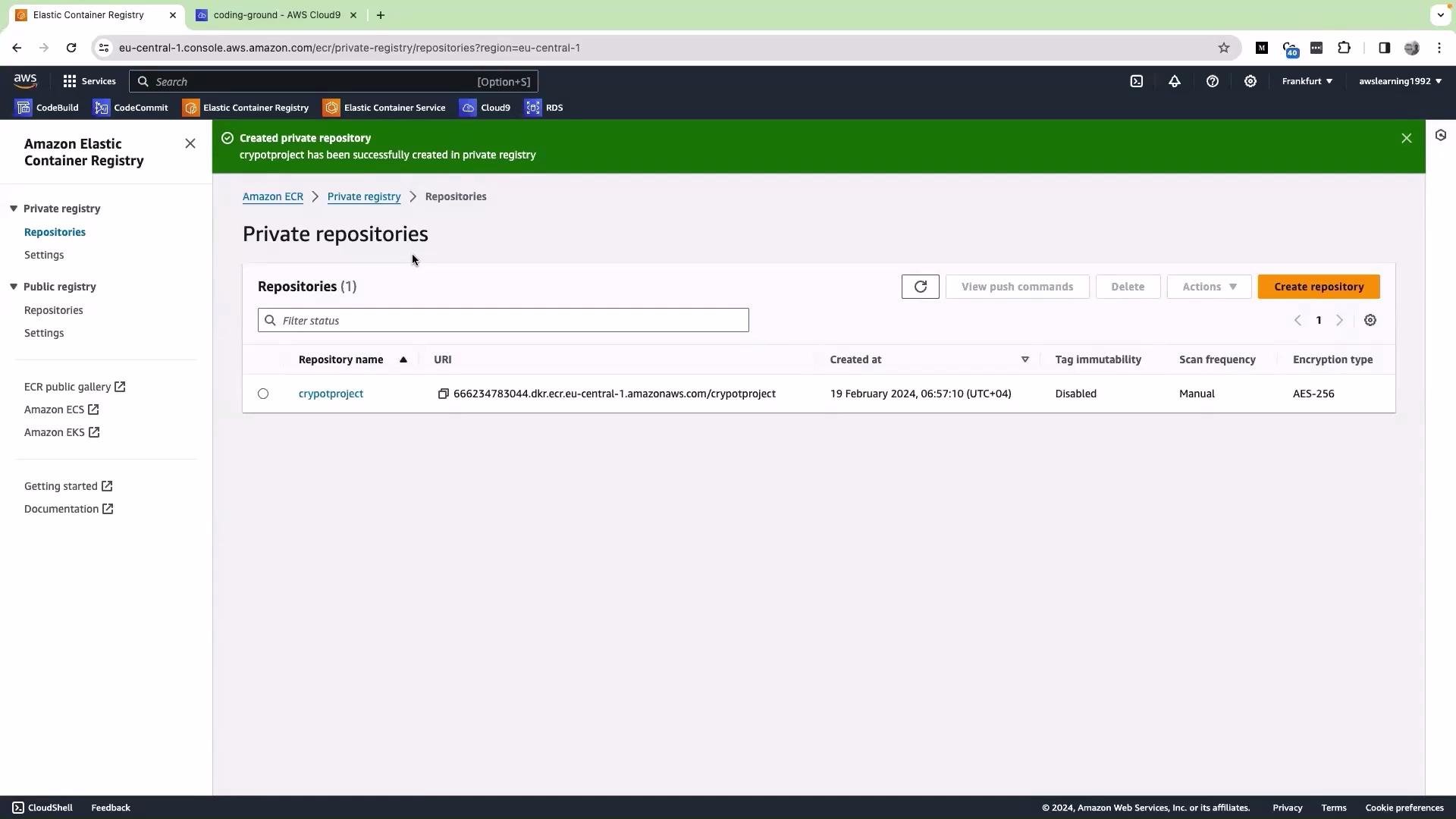This screenshot has width=1456, height=819.
Task: Open Privacy link in footer
Action: (x=1287, y=808)
